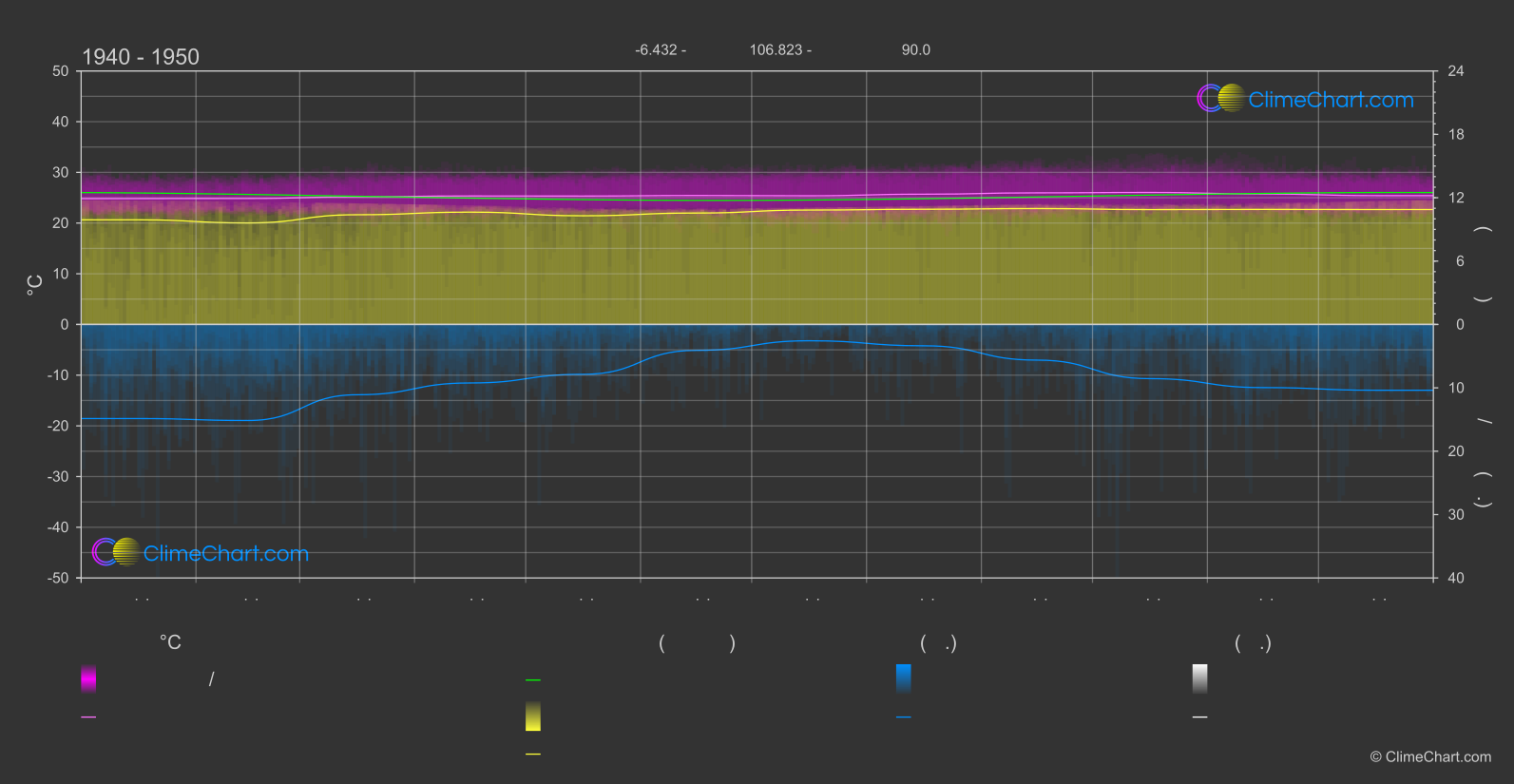Screen dimensions: 1514x784
Task: Click the © ClimeChart.com copyright notice
Action: point(1430,757)
